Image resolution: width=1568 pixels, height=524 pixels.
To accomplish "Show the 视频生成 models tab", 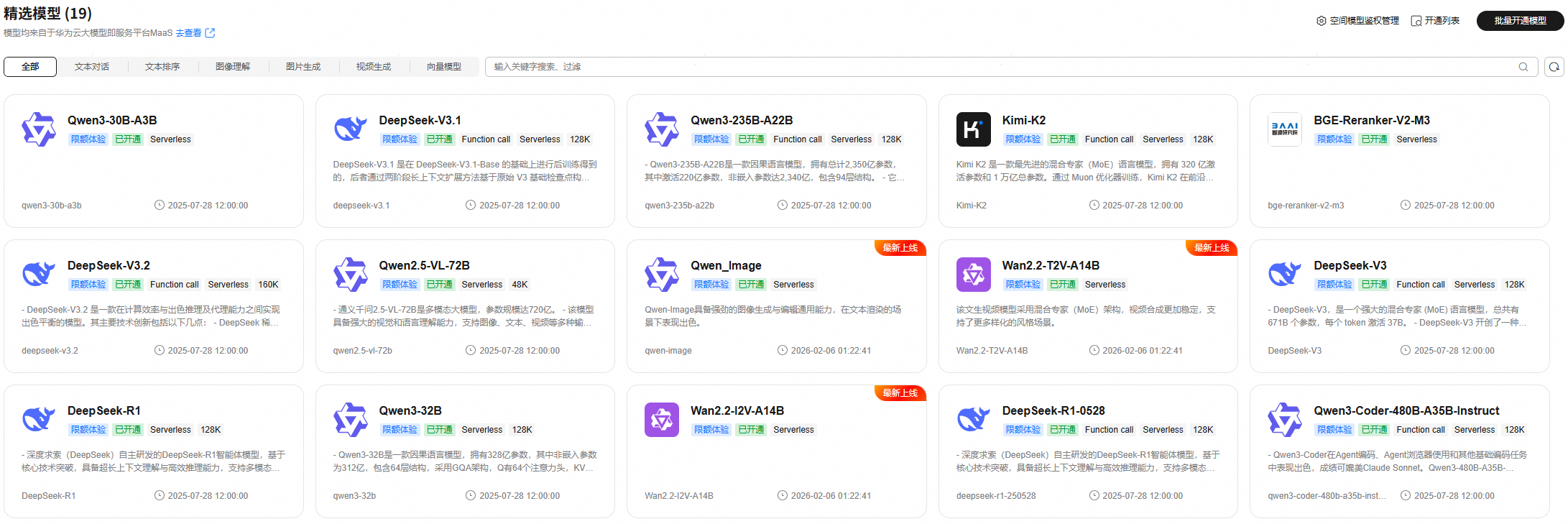I will pyautogui.click(x=374, y=67).
